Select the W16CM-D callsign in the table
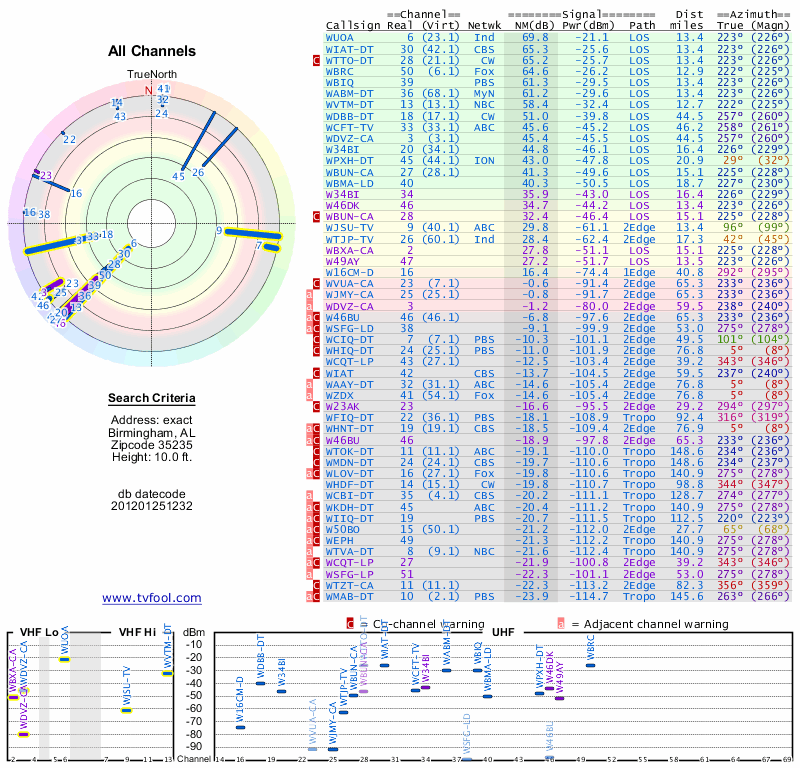This screenshot has width=800, height=768. (x=350, y=272)
